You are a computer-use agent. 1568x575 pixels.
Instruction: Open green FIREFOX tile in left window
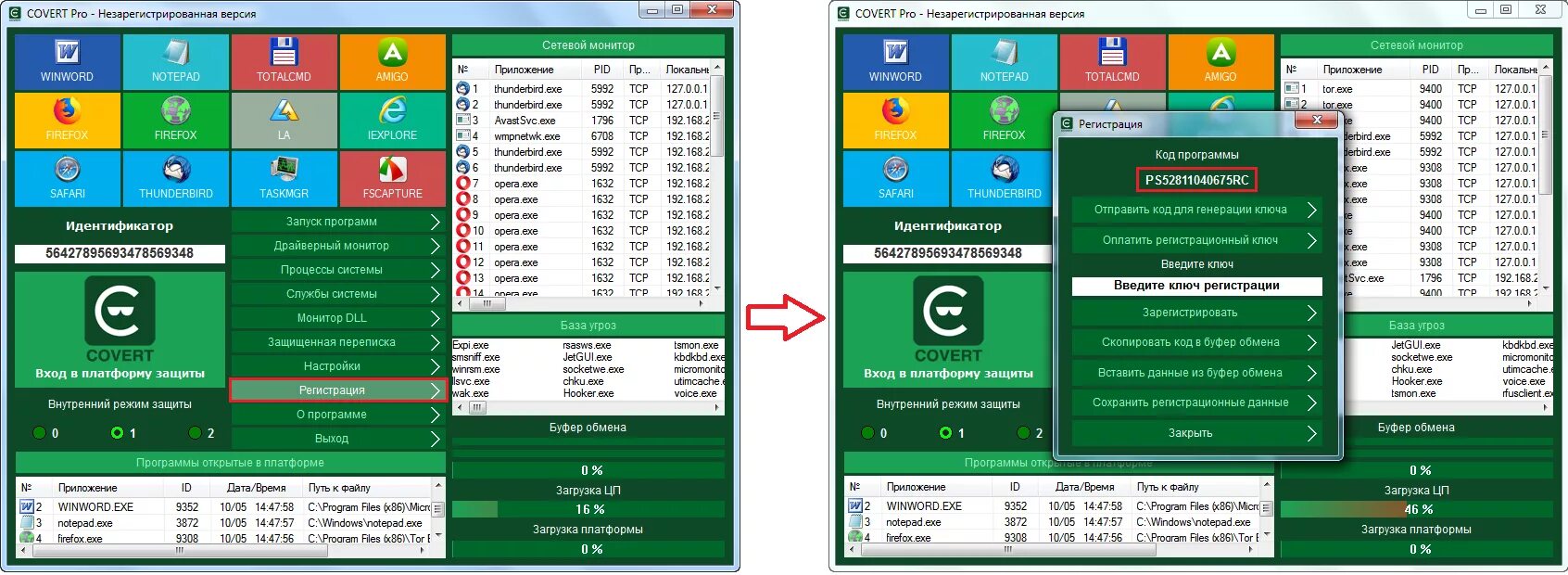tap(176, 120)
